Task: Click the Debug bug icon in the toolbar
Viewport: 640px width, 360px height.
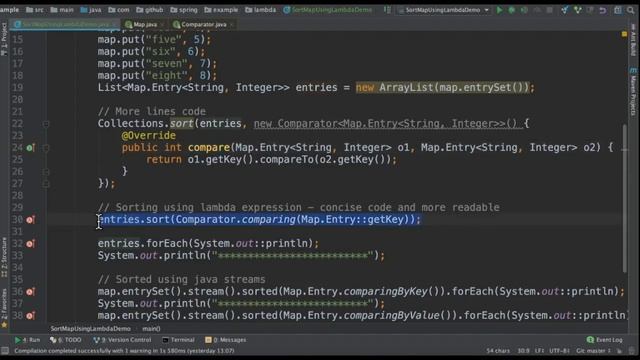Action: tap(511, 10)
